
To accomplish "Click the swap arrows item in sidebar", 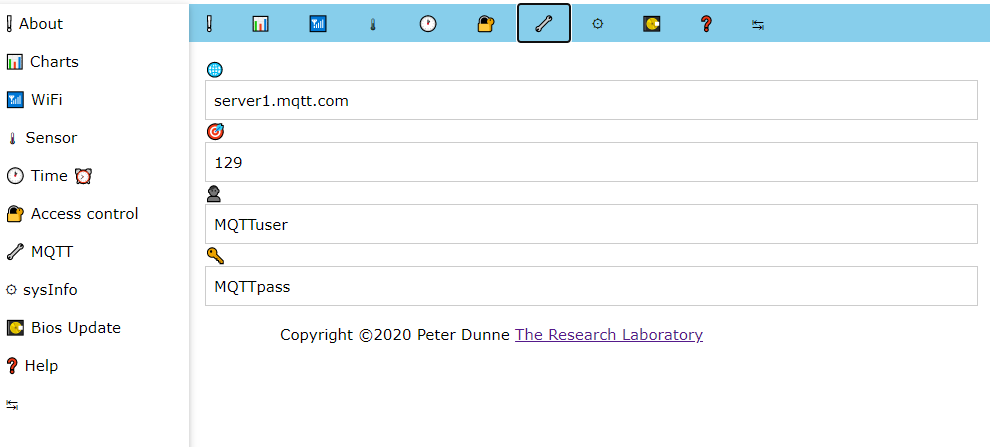I will tap(12, 405).
